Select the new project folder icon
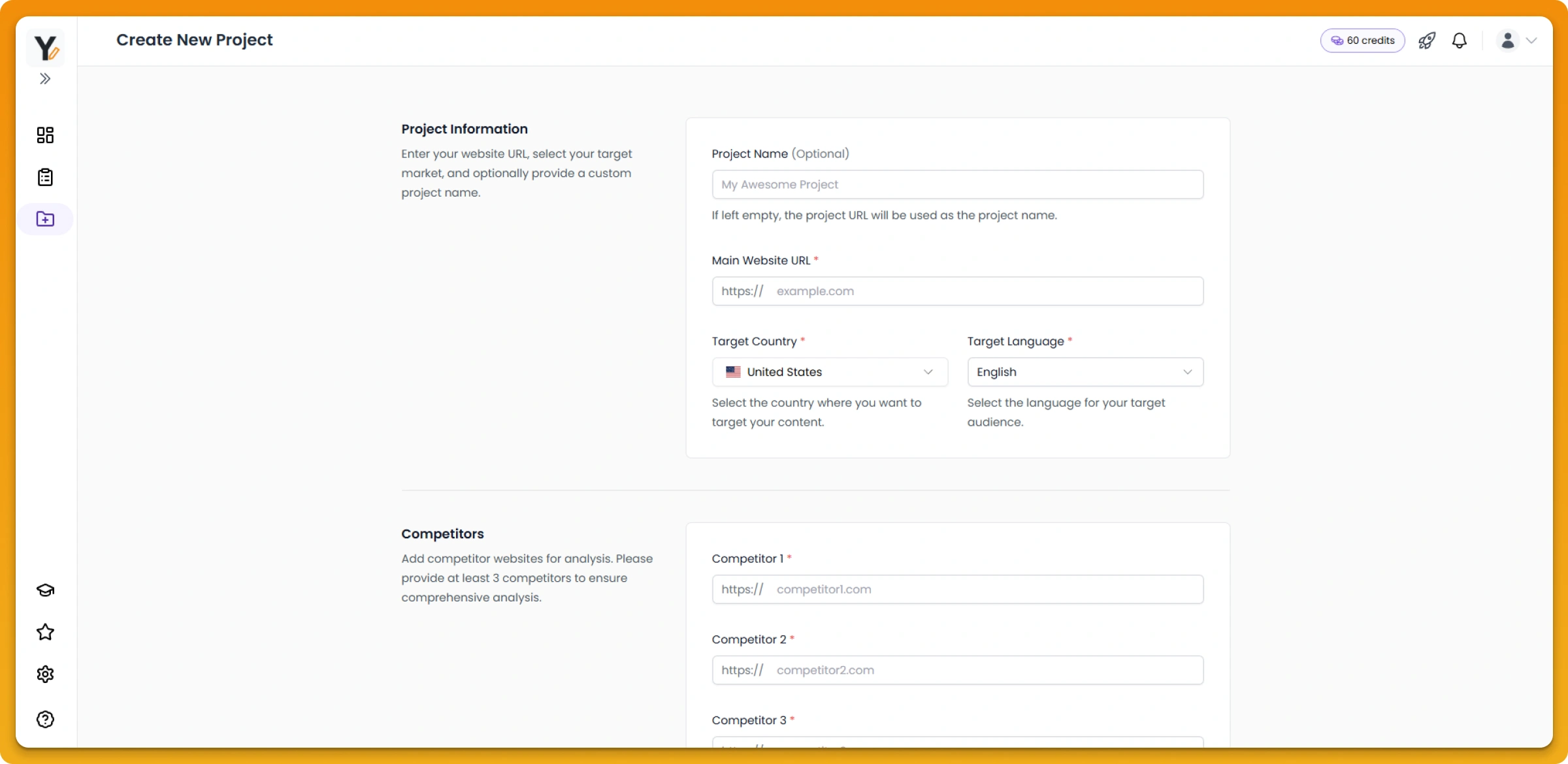1568x764 pixels. [45, 219]
